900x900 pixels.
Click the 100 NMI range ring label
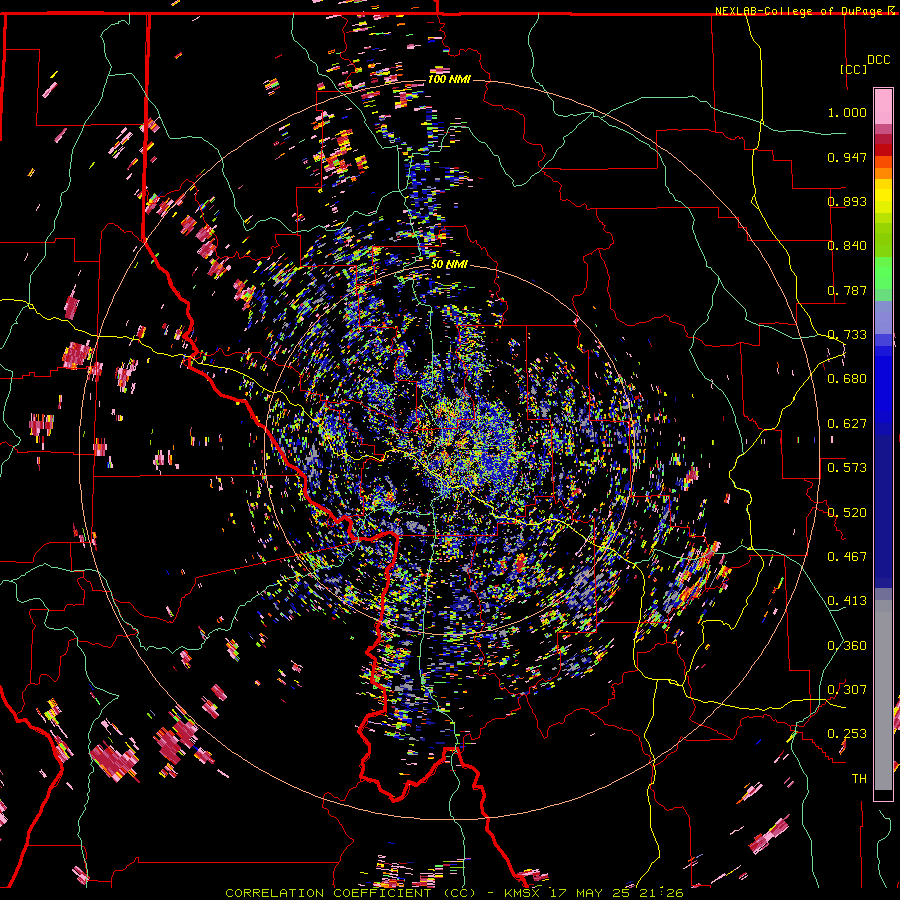click(449, 79)
